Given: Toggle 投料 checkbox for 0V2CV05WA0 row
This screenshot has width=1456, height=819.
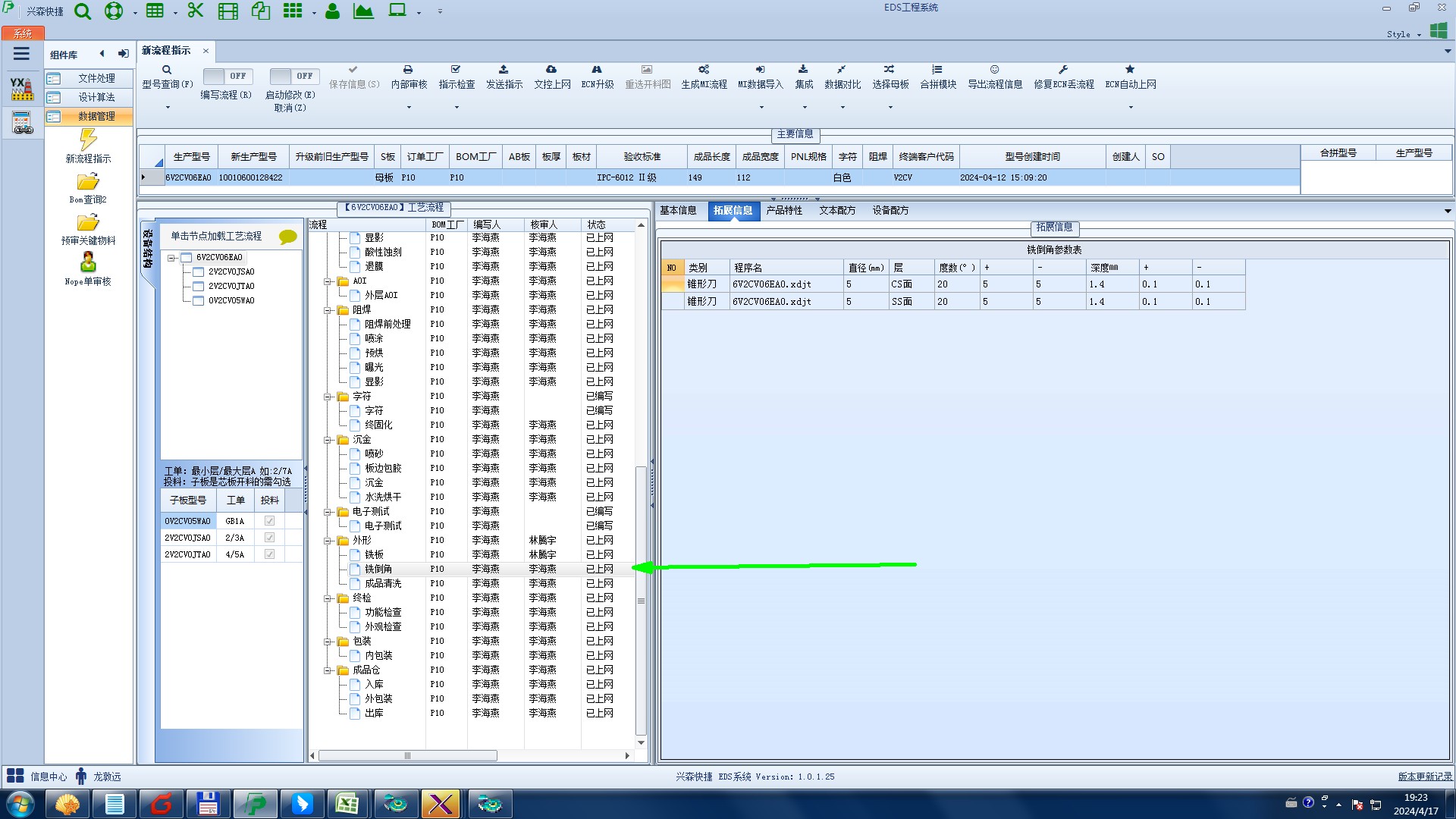Looking at the screenshot, I should coord(269,521).
